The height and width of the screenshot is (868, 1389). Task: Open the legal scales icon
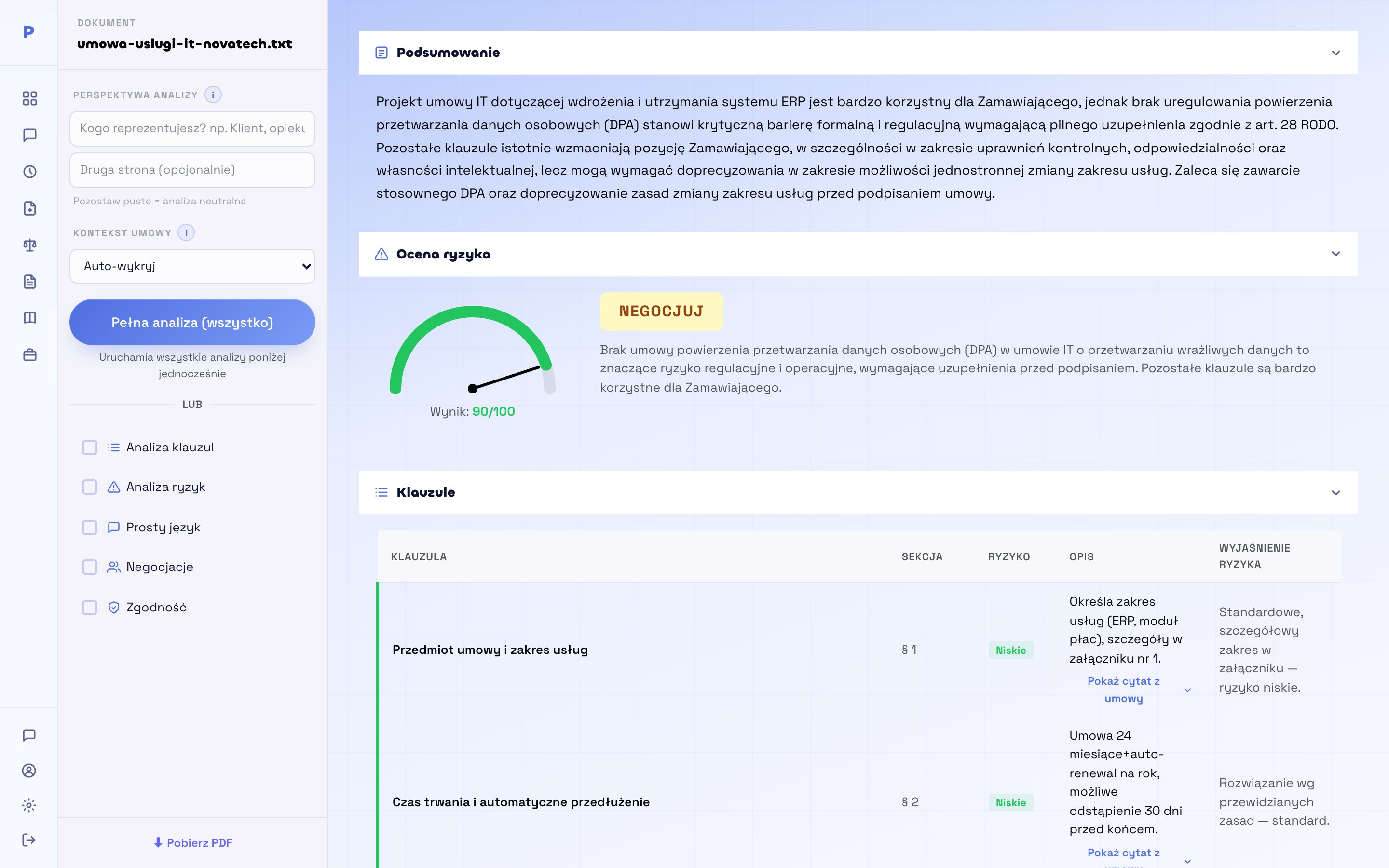[29, 245]
